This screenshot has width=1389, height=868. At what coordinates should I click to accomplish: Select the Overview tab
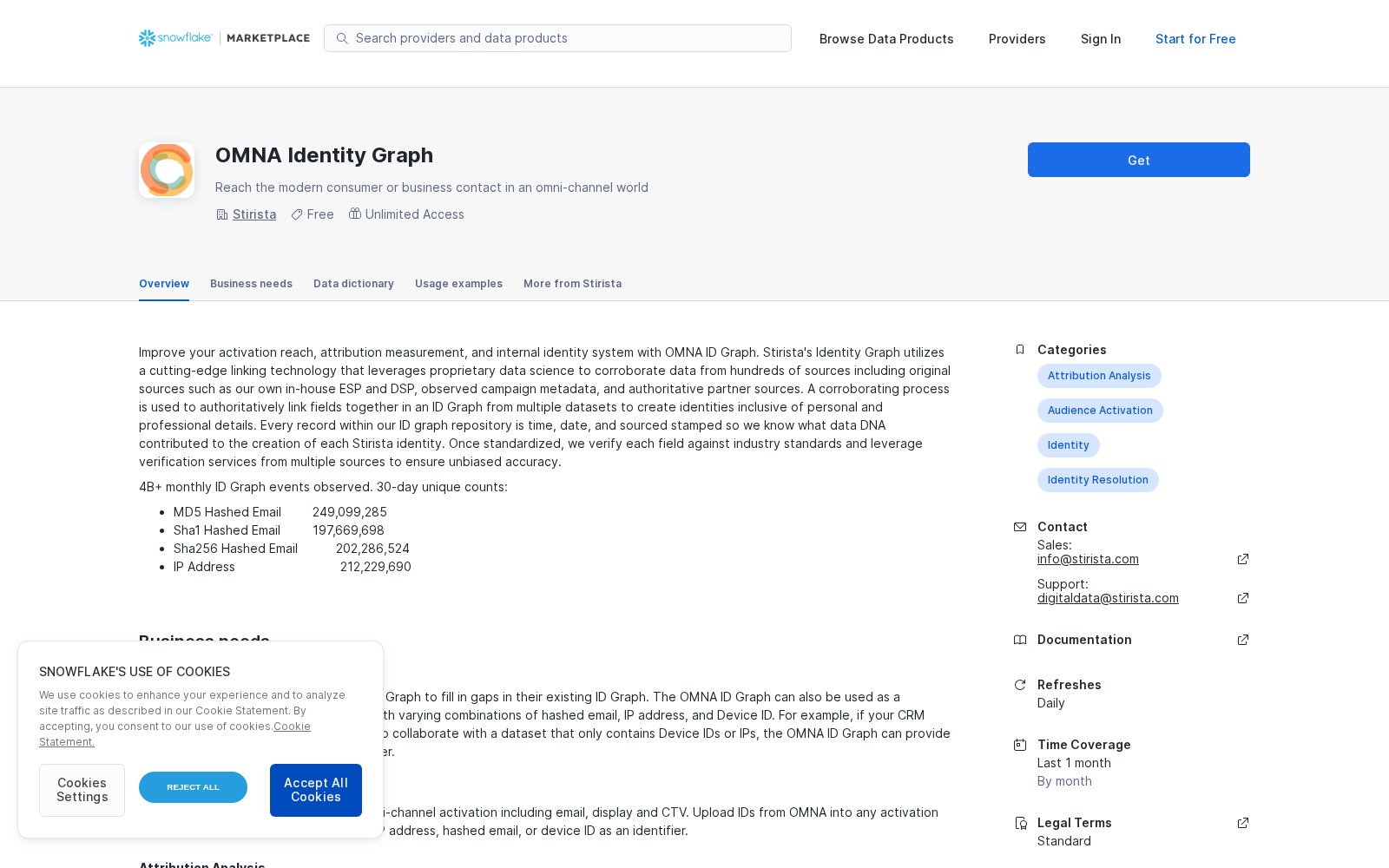tap(164, 284)
